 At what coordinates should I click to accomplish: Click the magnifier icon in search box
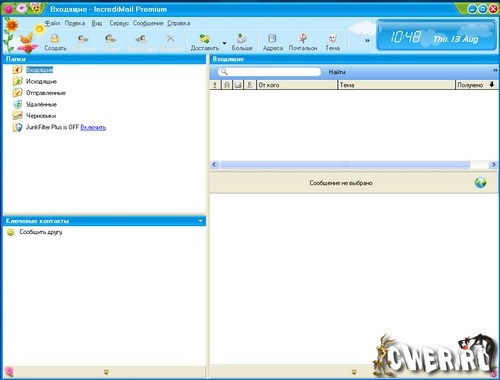(224, 72)
